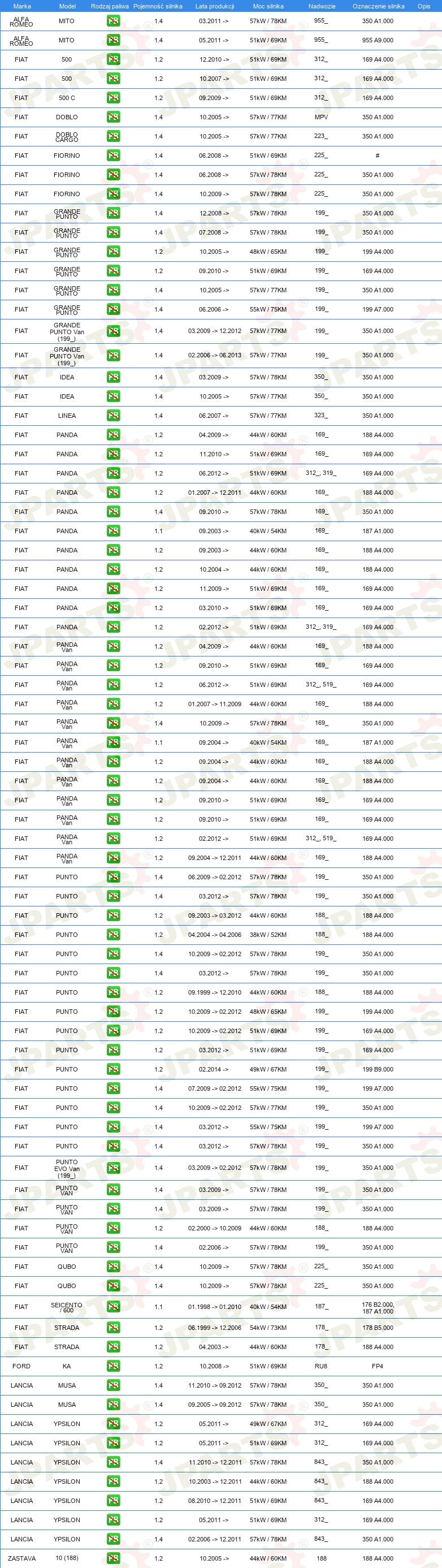
Task: Click the fuel icon for GRANDE PUNTO Van 03.2009 -> 12.2012
Action: coord(113,331)
